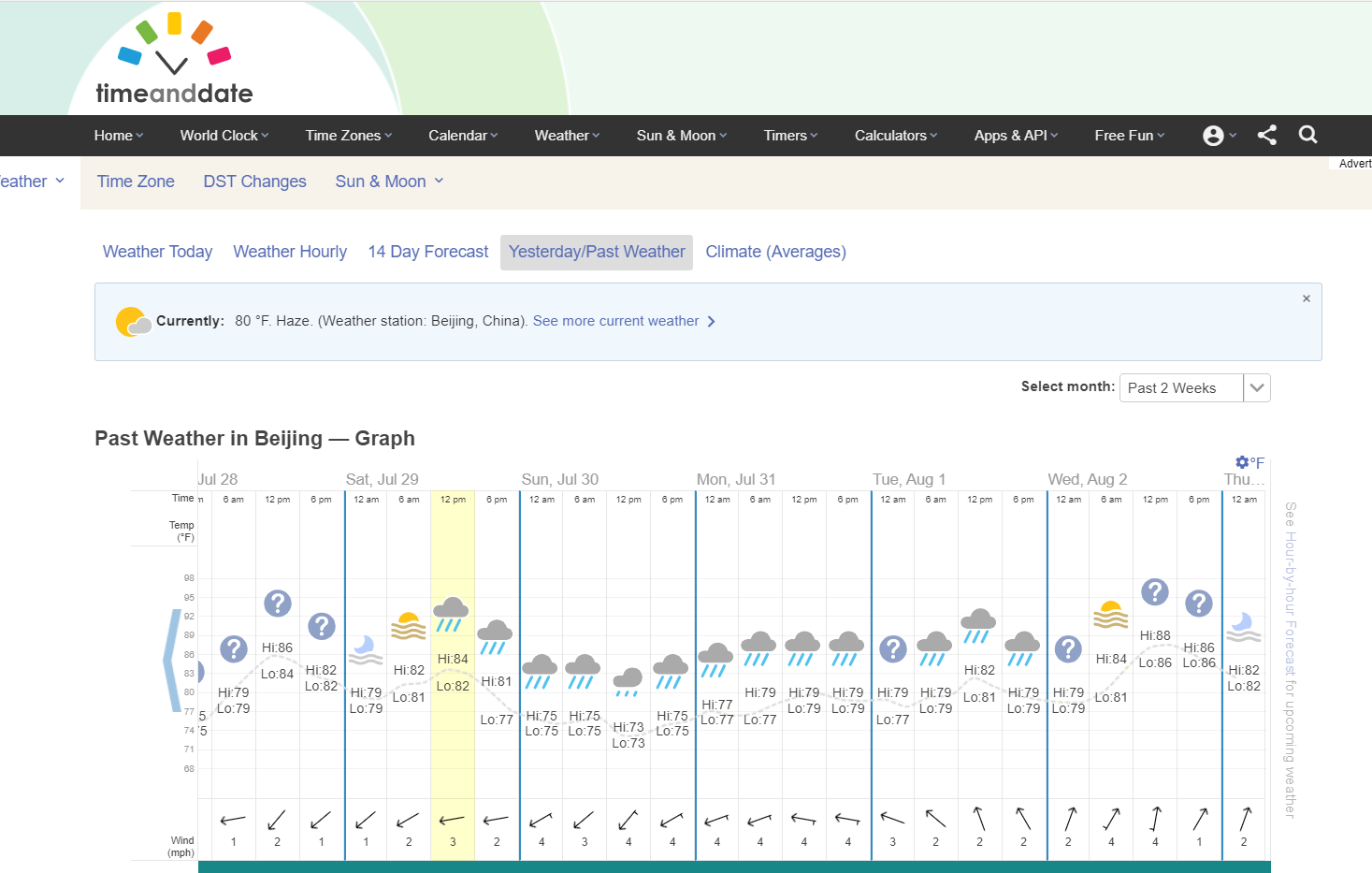
Task: Open DST Changes link
Action: click(x=254, y=182)
